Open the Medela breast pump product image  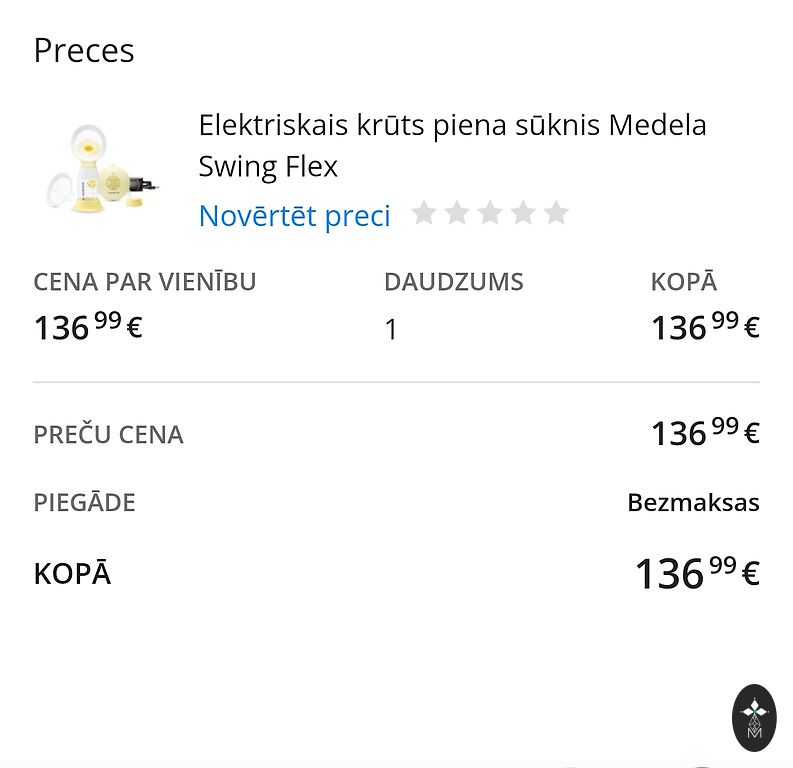pyautogui.click(x=103, y=168)
